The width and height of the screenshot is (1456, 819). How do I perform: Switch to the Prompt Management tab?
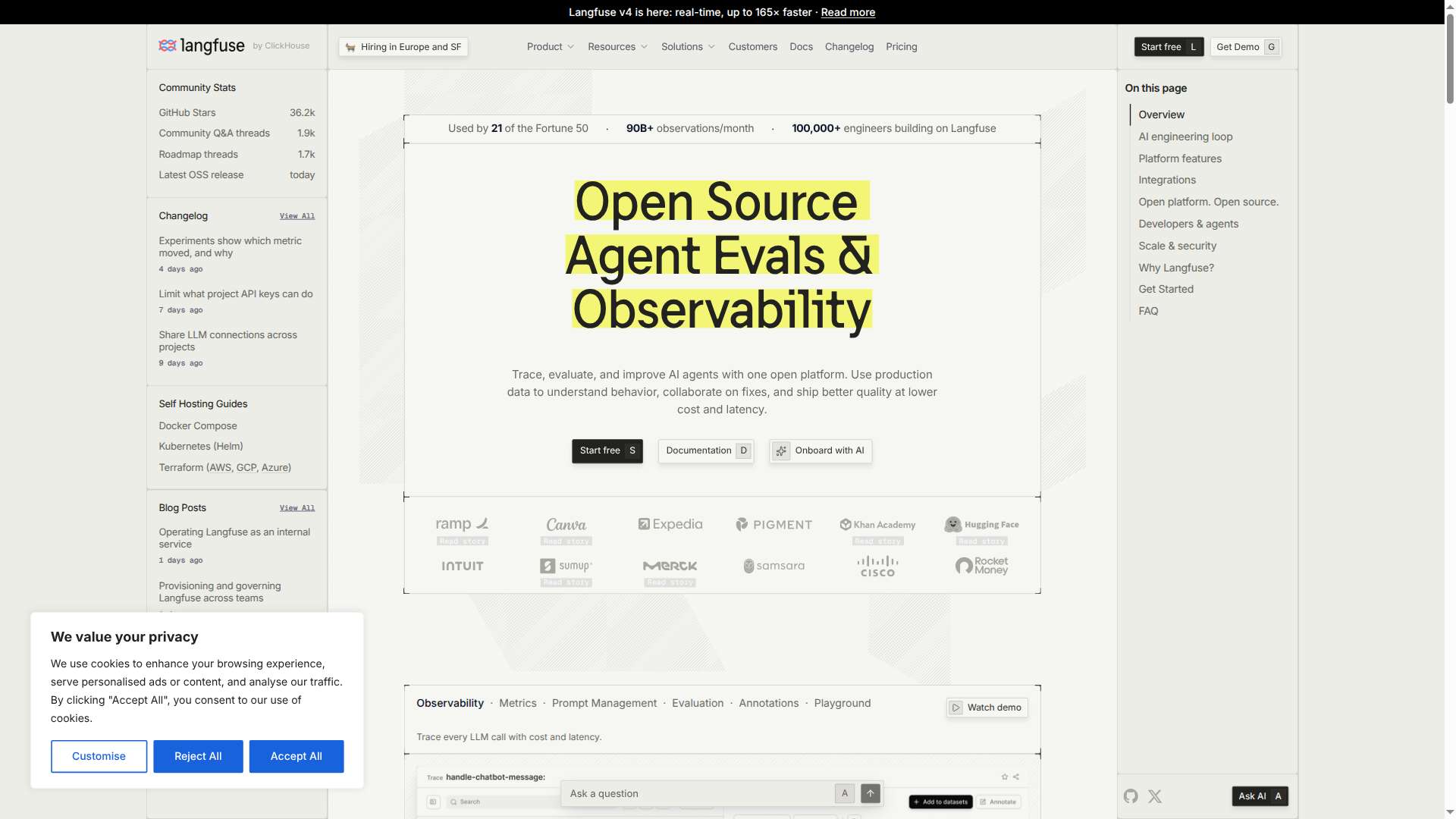tap(604, 704)
